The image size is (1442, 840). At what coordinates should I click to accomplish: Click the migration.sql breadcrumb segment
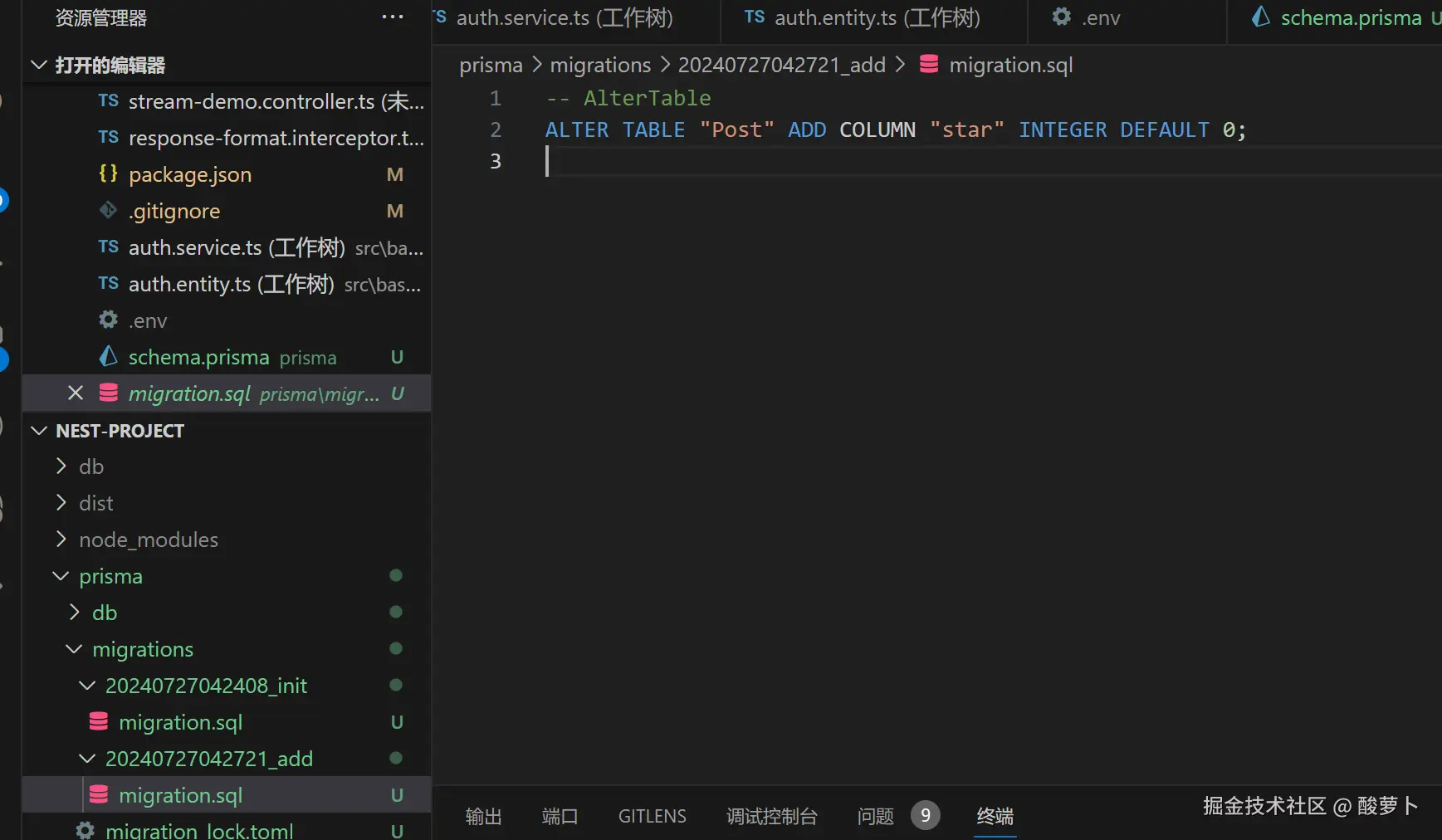pyautogui.click(x=1011, y=65)
